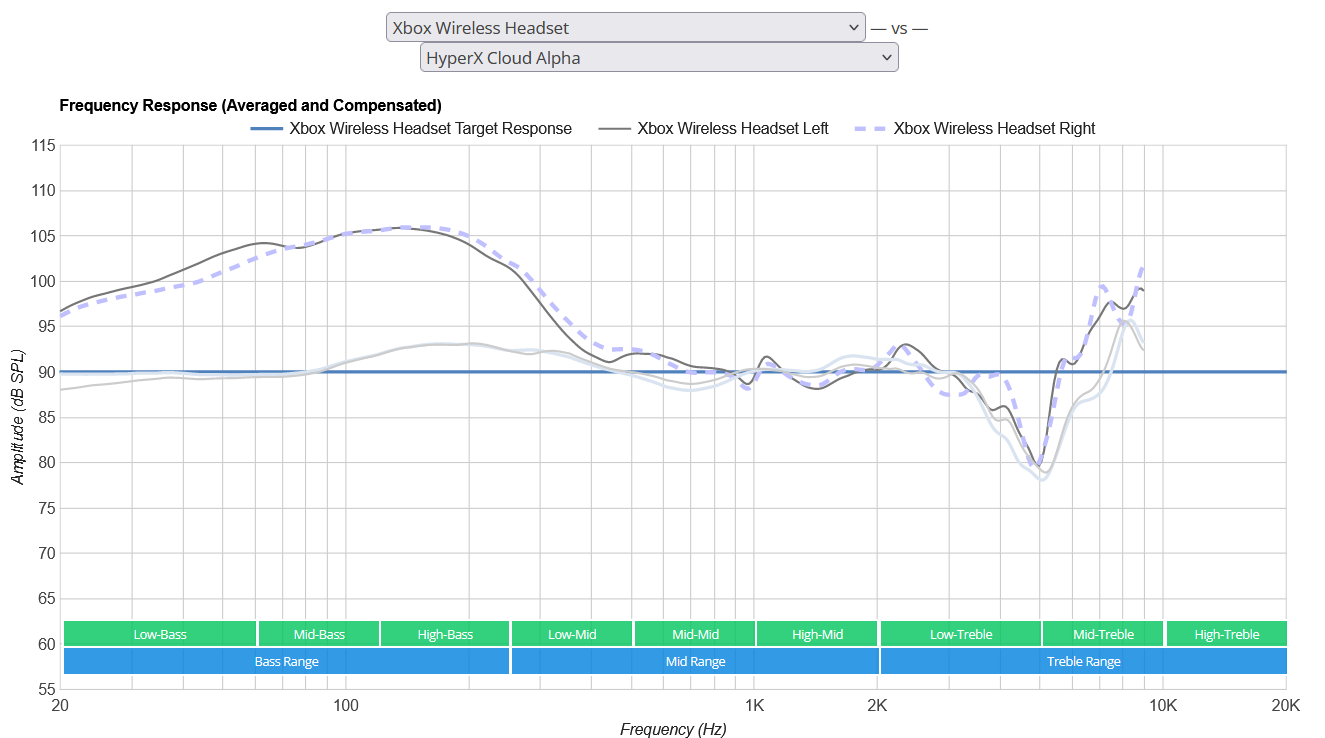
Task: Click the 90 amplitude tick label
Action: [x=47, y=372]
